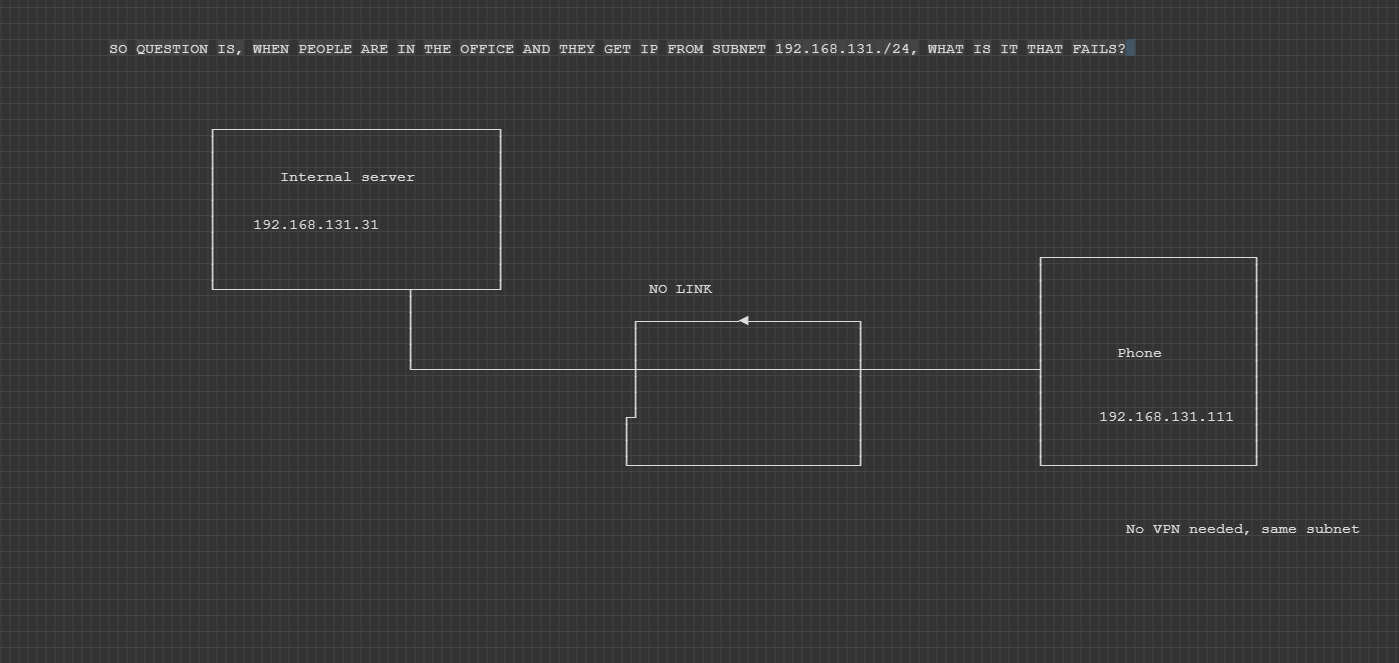The width and height of the screenshot is (1399, 663).
Task: Click the cursor block after FAILS?
Action: [x=1129, y=48]
